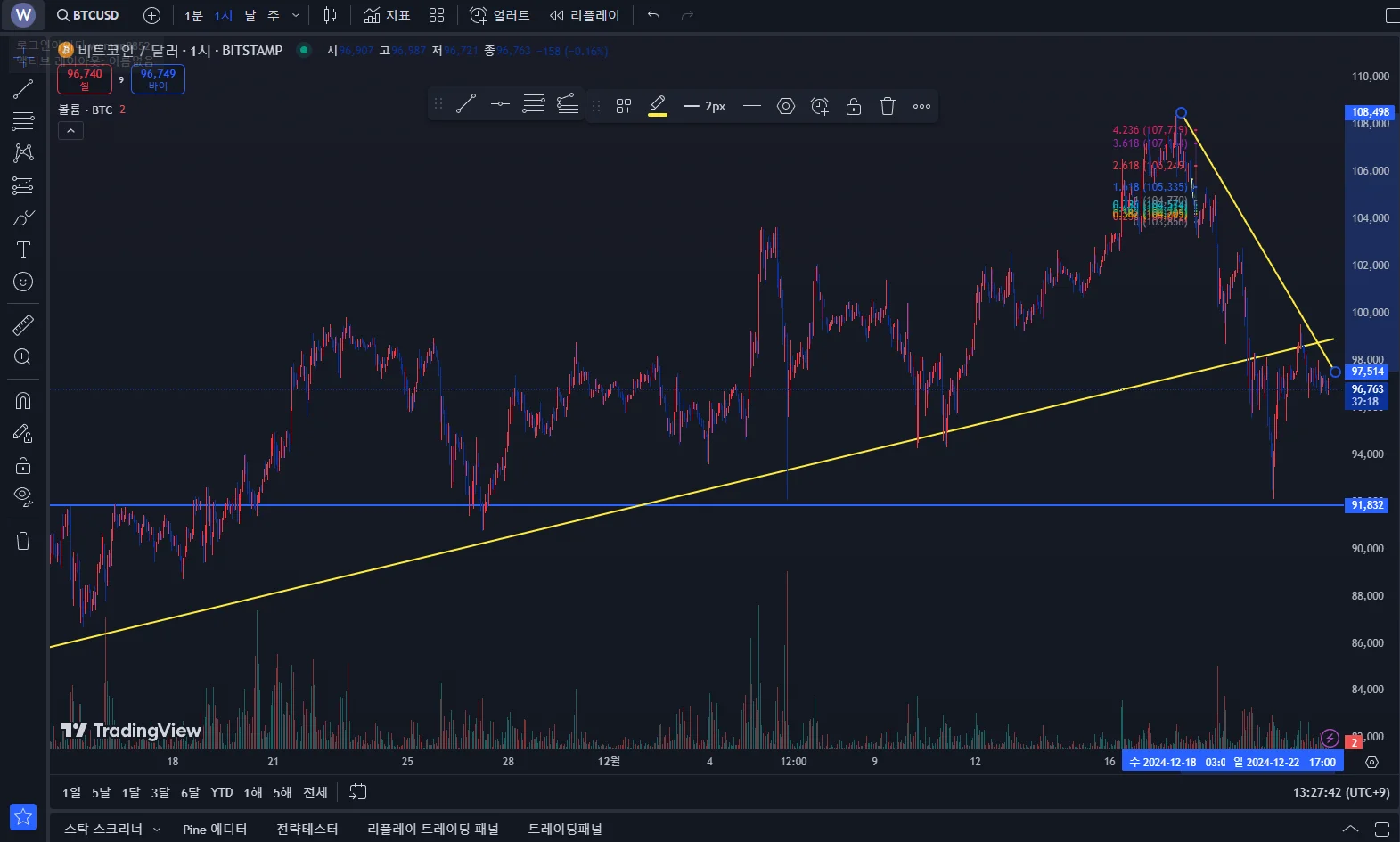Open the line color pencil swatch
The height and width of the screenshot is (842, 1400).
pos(658,106)
